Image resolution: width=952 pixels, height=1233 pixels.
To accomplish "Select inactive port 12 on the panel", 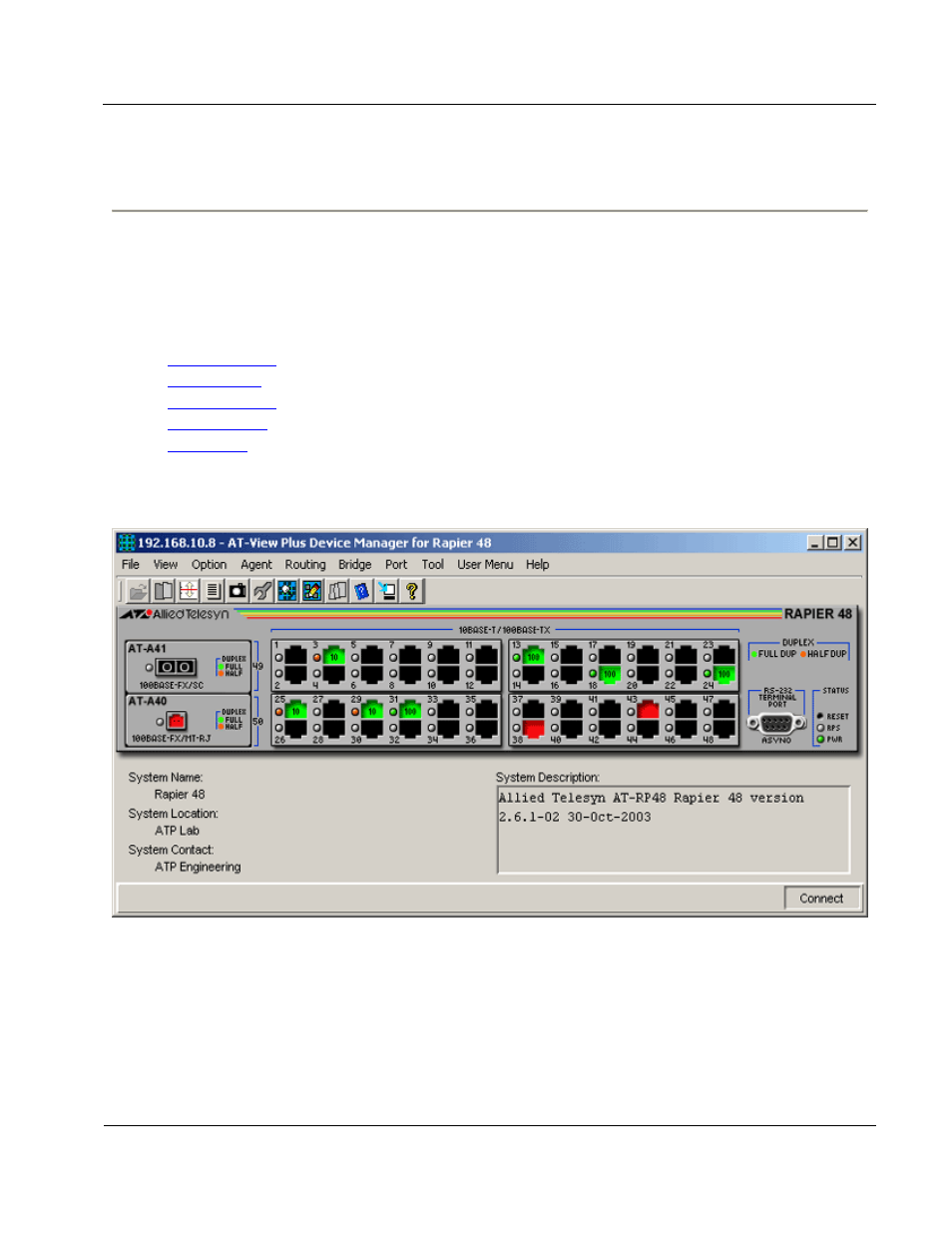I will pos(487,674).
